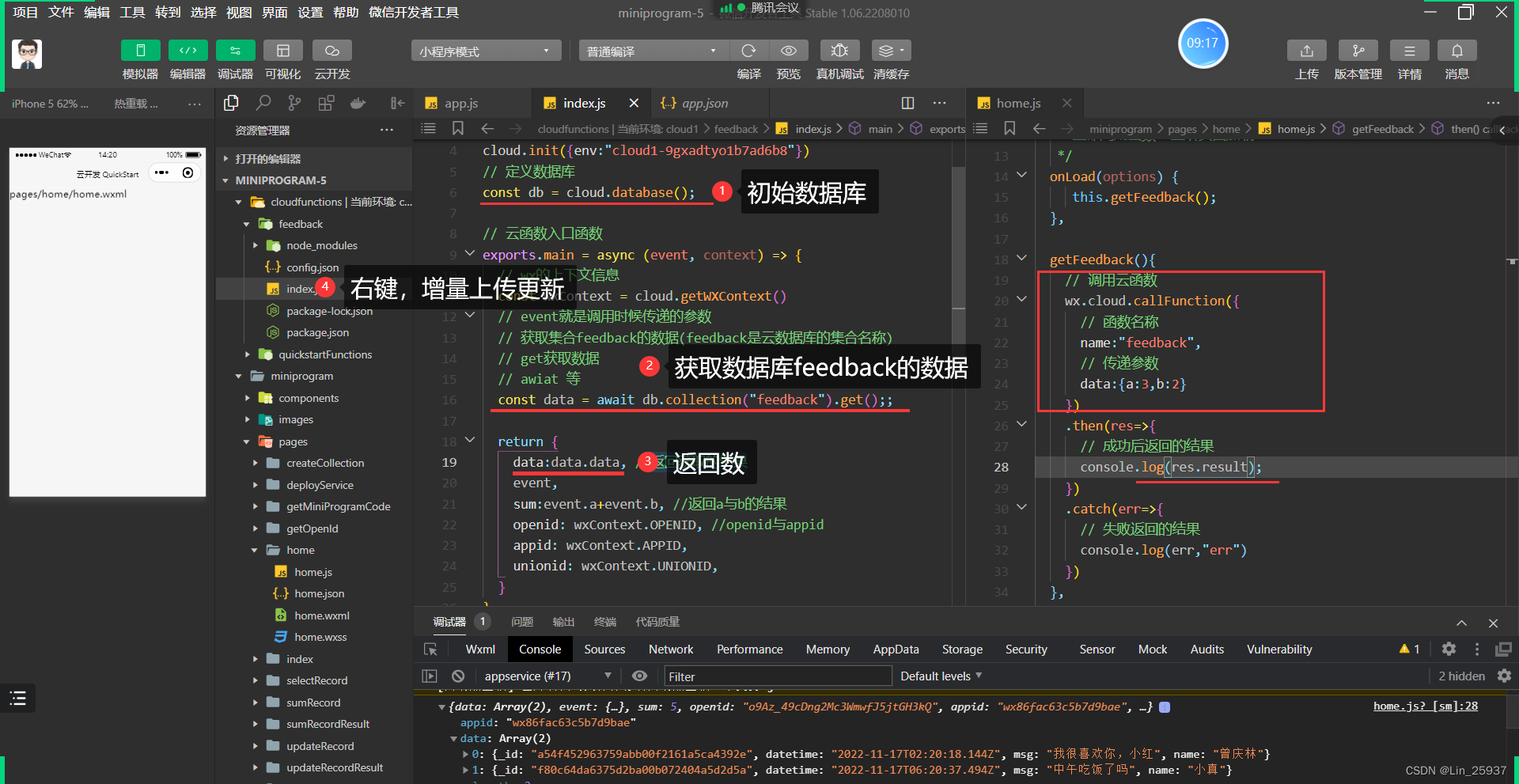Open home.js in the file tree
The width and height of the screenshot is (1519, 784).
click(314, 572)
